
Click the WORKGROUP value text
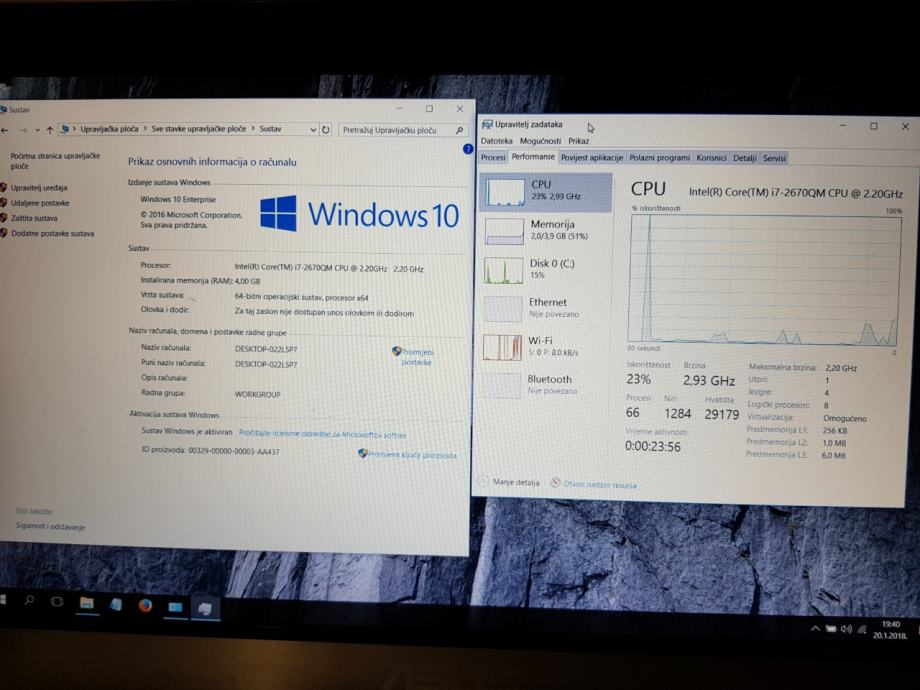point(258,394)
